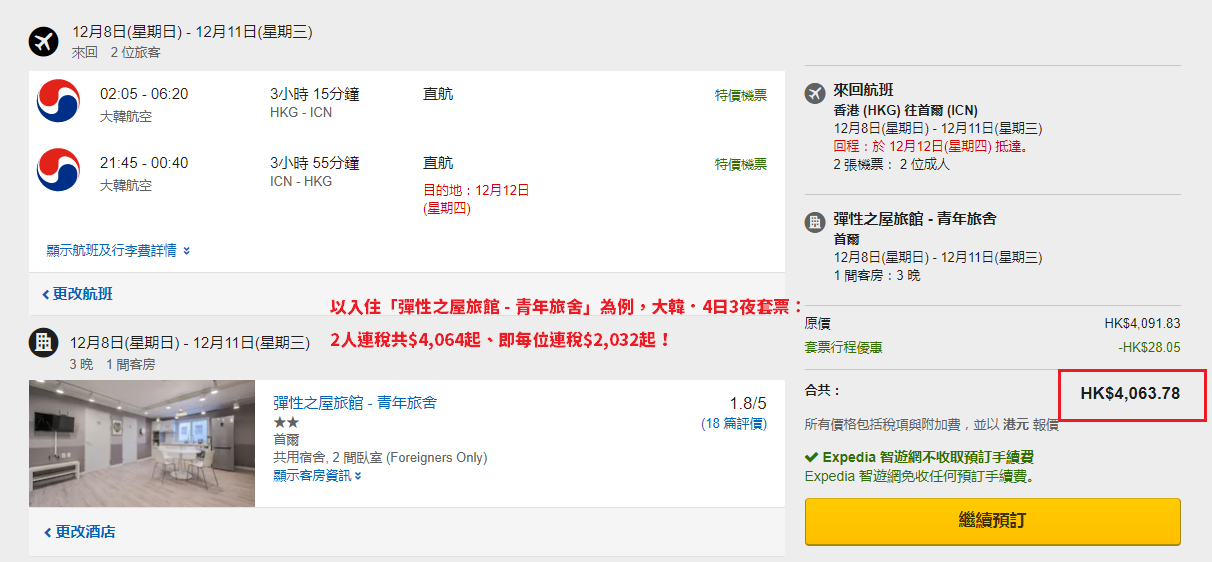1212x562 pixels.
Task: Click the 更改航班 link
Action: [77, 294]
